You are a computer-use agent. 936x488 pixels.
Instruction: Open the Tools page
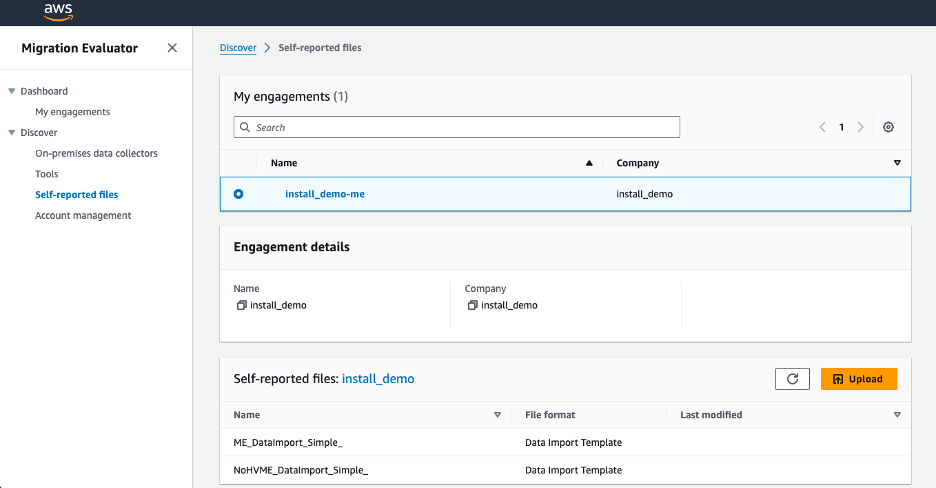point(47,174)
